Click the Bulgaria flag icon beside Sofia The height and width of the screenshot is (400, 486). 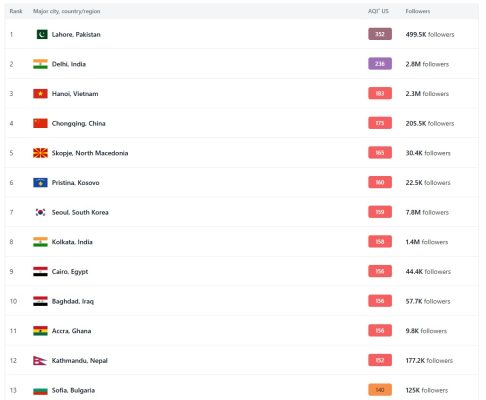click(x=40, y=390)
